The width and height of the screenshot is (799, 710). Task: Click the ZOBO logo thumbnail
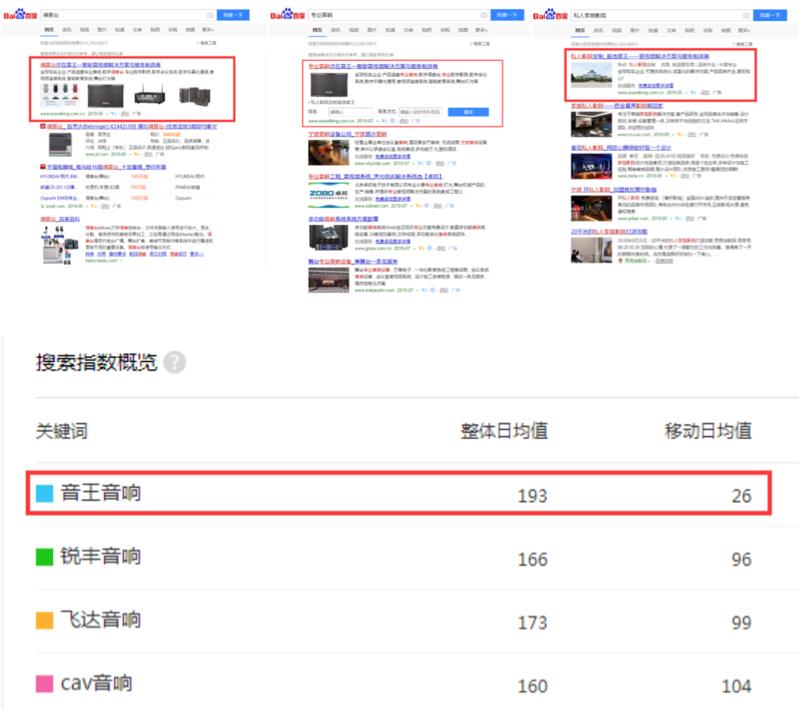point(329,197)
